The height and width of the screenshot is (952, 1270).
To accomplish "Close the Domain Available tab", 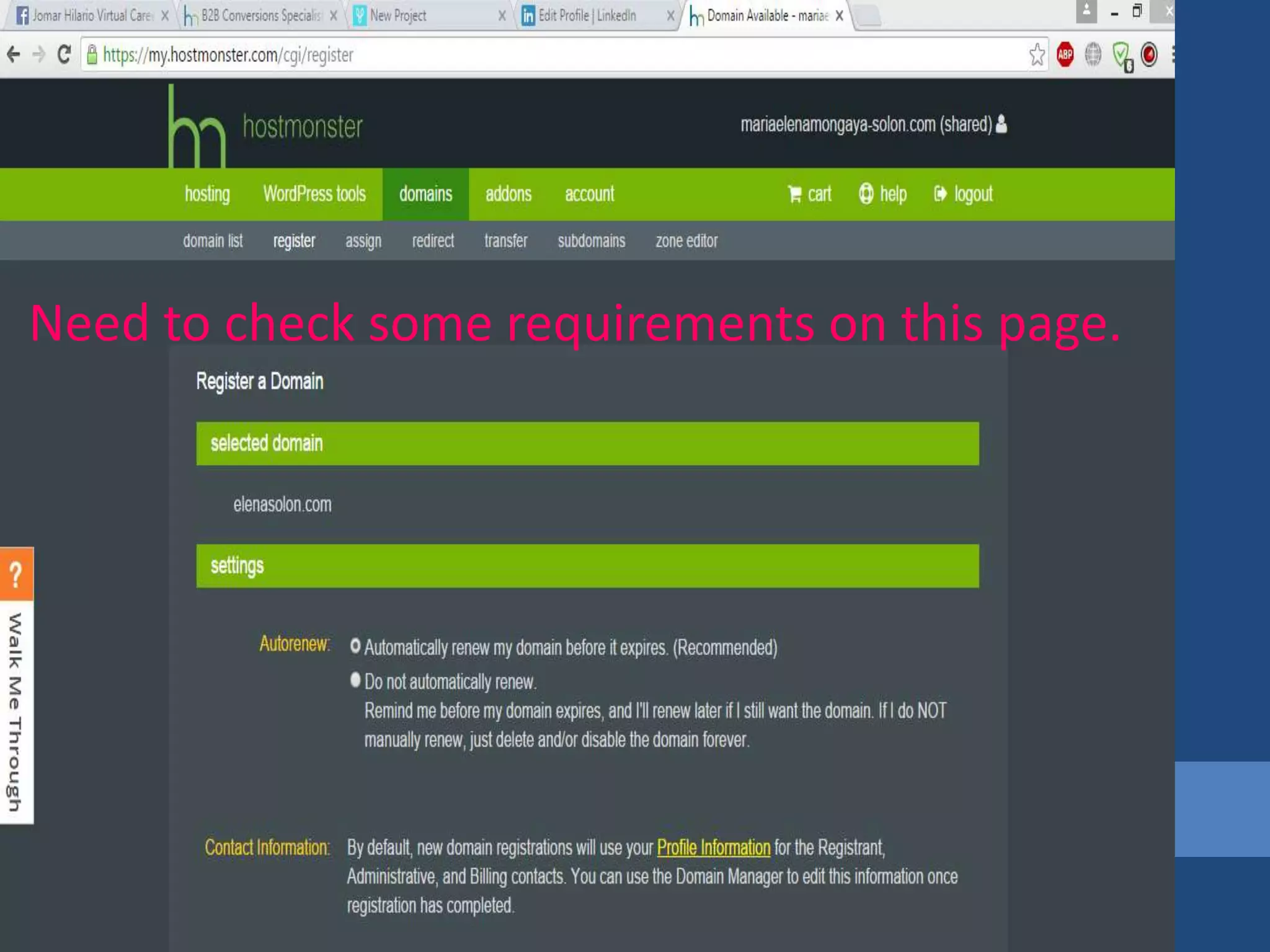I will [x=839, y=16].
